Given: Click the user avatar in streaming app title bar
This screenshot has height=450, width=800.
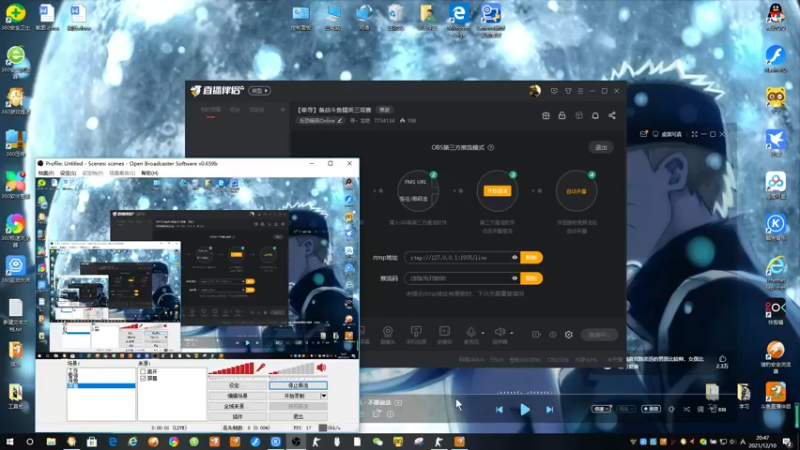Looking at the screenshot, I should 534,91.
